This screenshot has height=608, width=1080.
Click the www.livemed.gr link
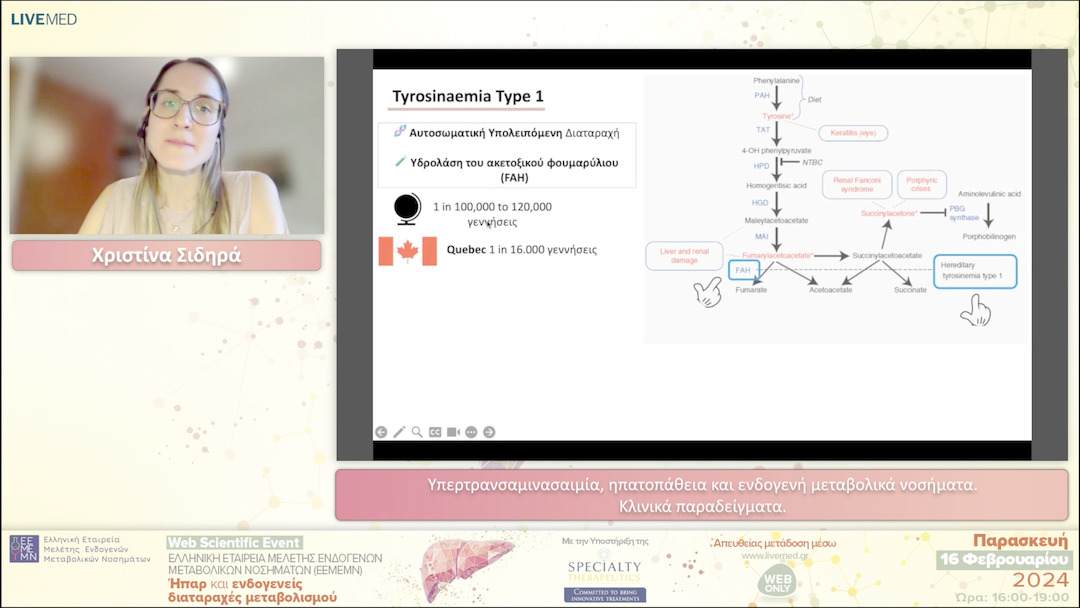pos(775,556)
